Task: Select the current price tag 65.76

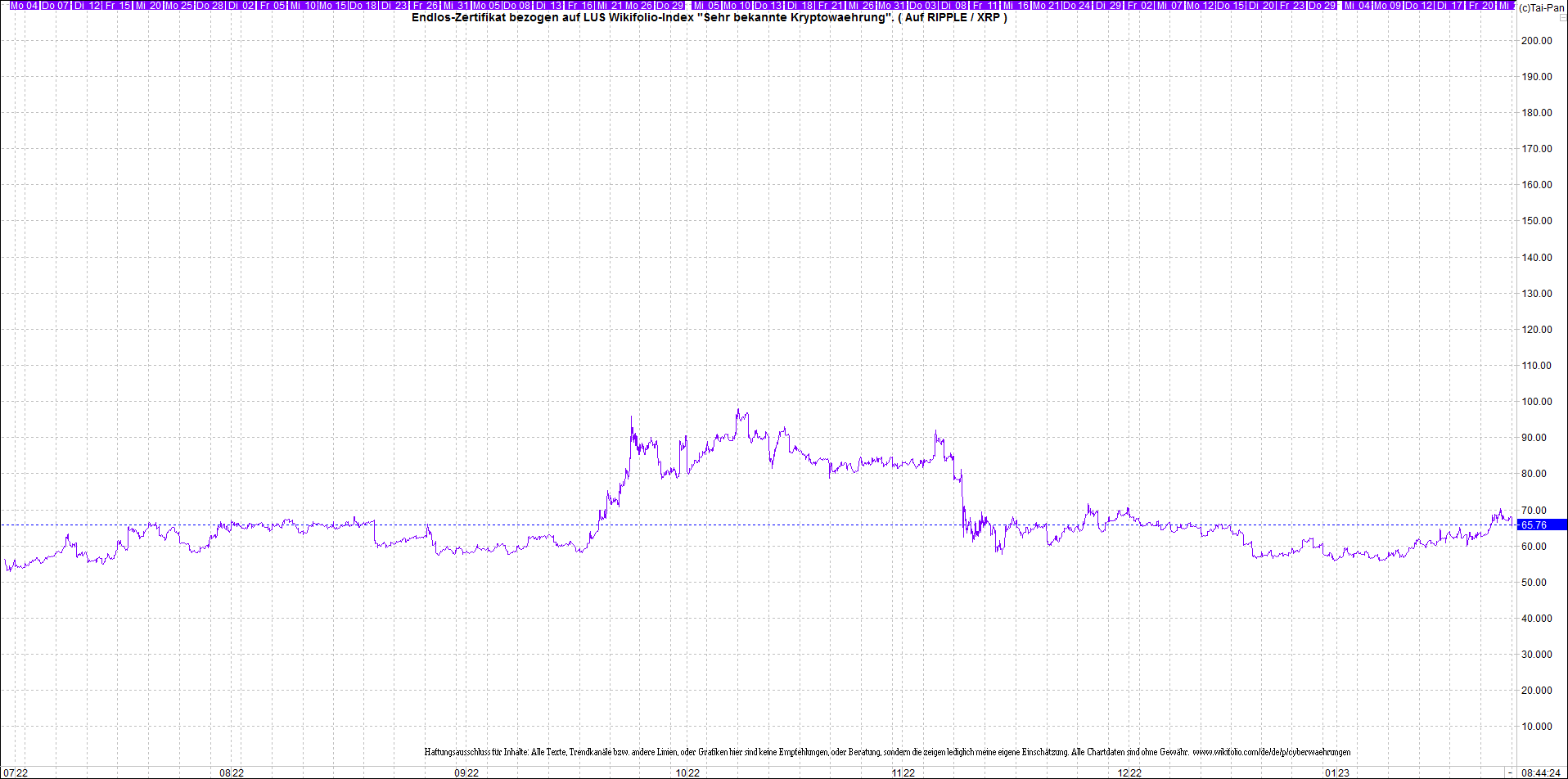Action: [1542, 525]
